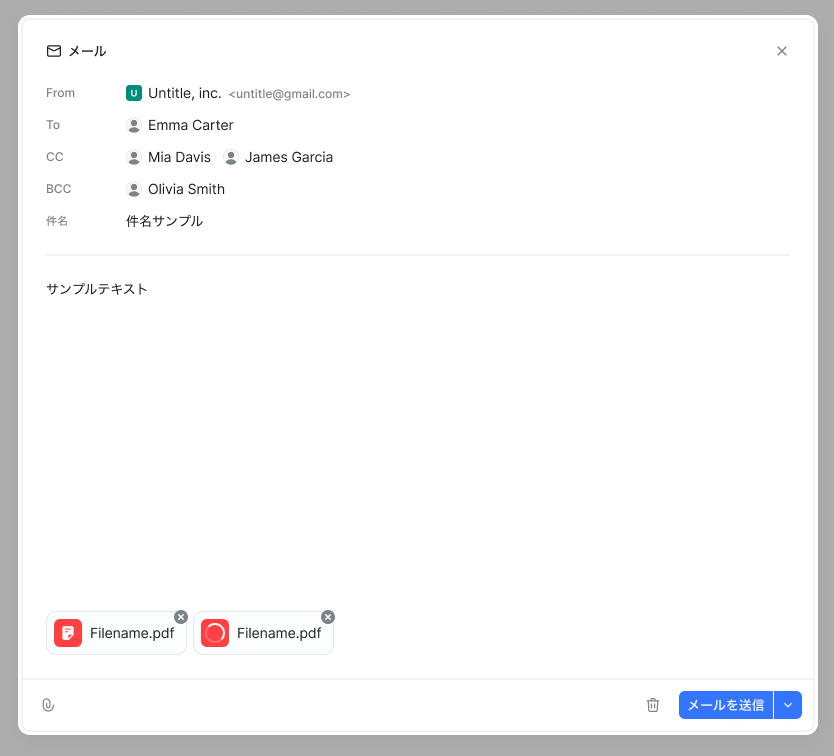This screenshot has width=834, height=756.
Task: Click the green Untitle, inc. avatar
Action: tap(134, 93)
